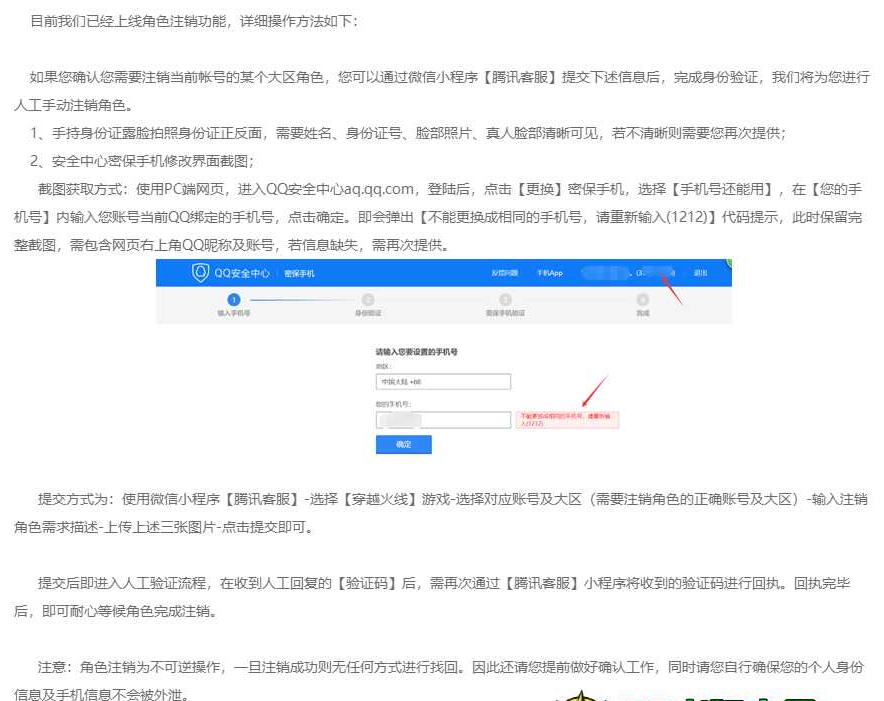Viewport: 884px width, 701px height.
Task: Click paragraph starting 提交后即进入人工验证流程
Action: pyautogui.click(x=432, y=597)
